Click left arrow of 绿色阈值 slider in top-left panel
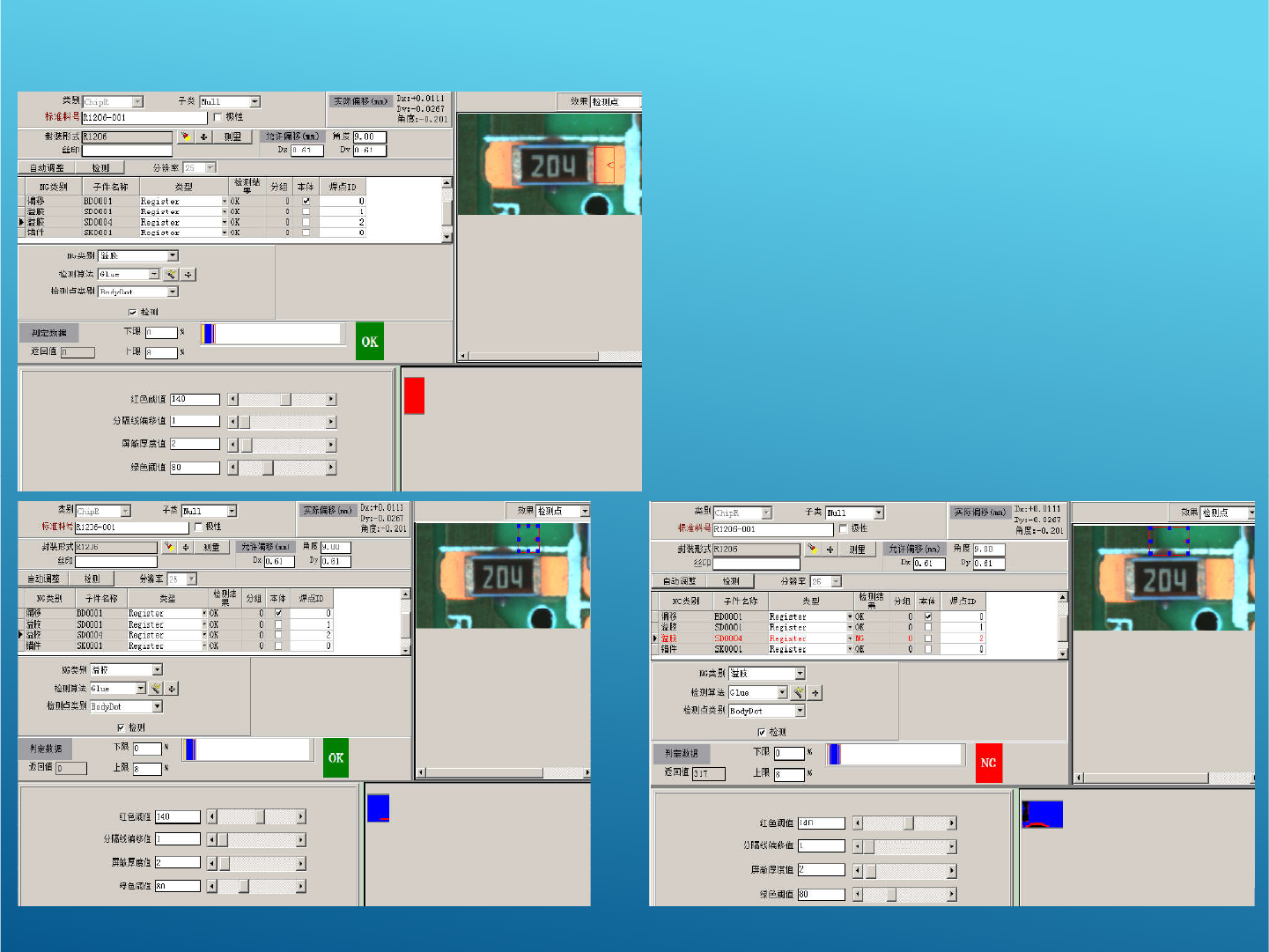 (233, 468)
